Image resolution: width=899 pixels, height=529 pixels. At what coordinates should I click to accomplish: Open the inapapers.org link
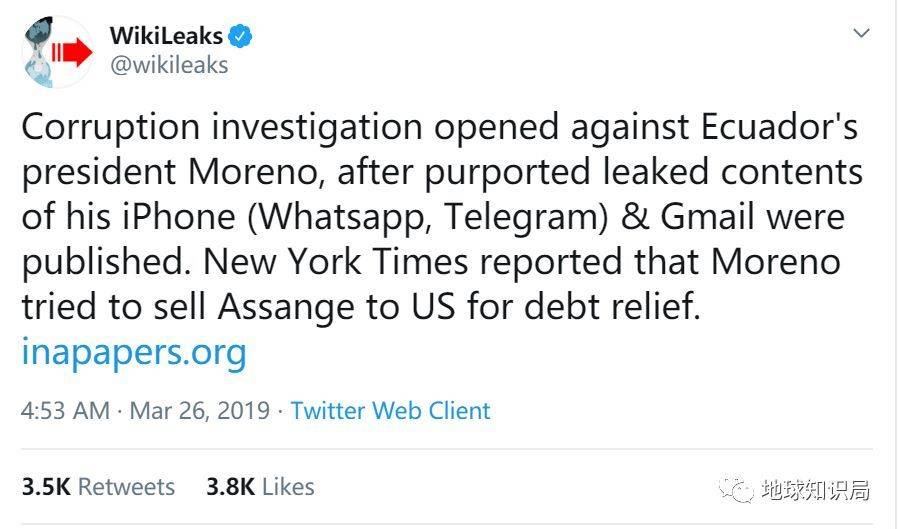tap(133, 352)
